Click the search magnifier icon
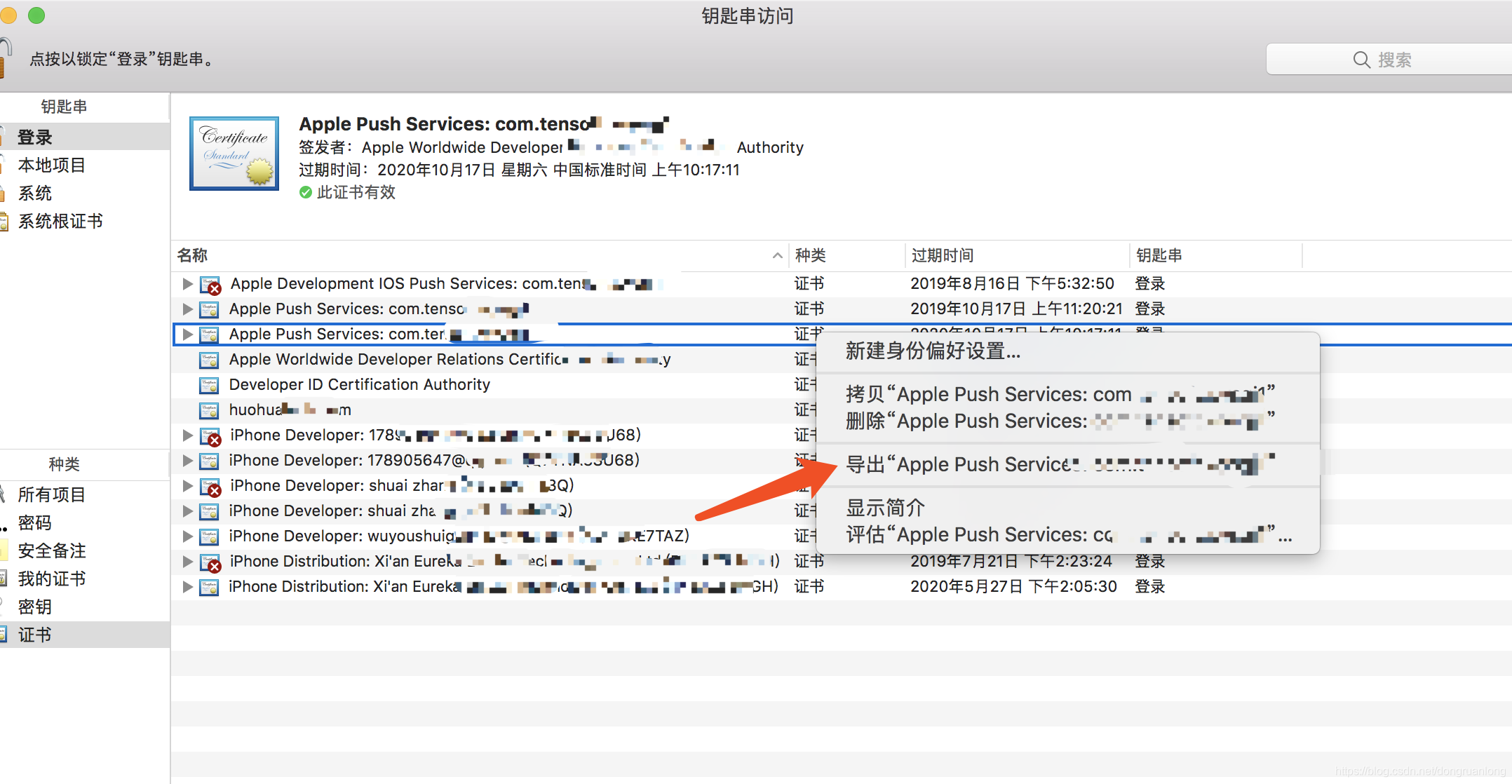Image resolution: width=1512 pixels, height=784 pixels. [x=1361, y=60]
